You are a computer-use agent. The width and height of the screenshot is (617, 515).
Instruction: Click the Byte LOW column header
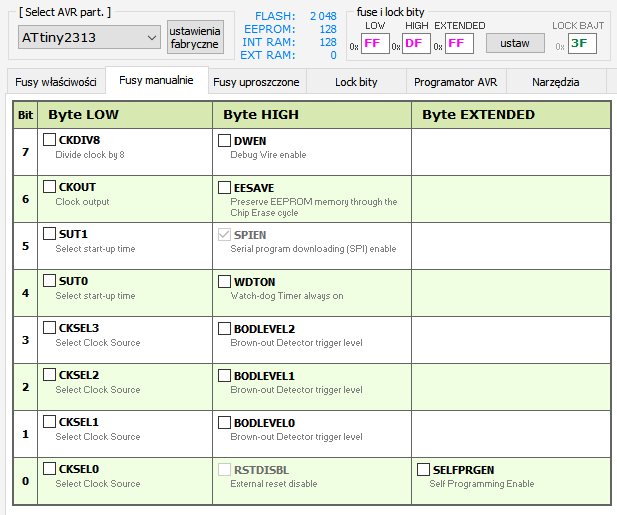(x=125, y=114)
